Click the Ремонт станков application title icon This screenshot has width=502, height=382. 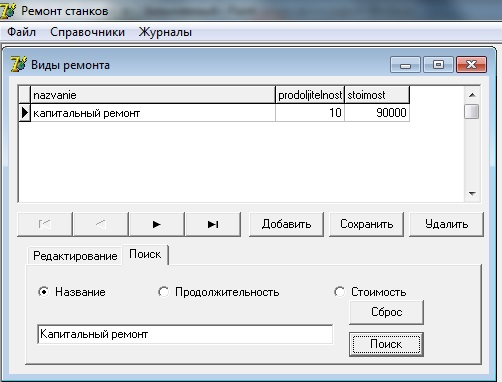pos(8,11)
